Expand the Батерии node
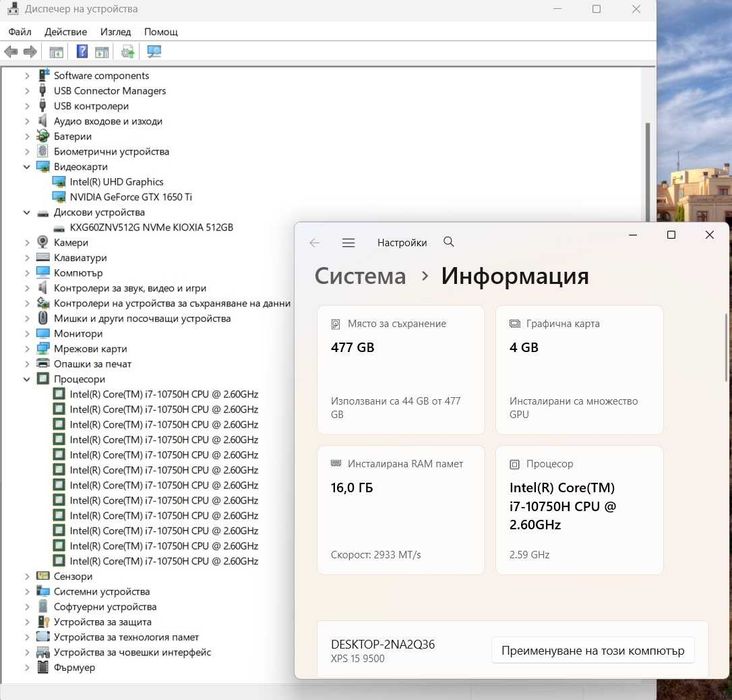Image resolution: width=732 pixels, height=700 pixels. (27, 136)
